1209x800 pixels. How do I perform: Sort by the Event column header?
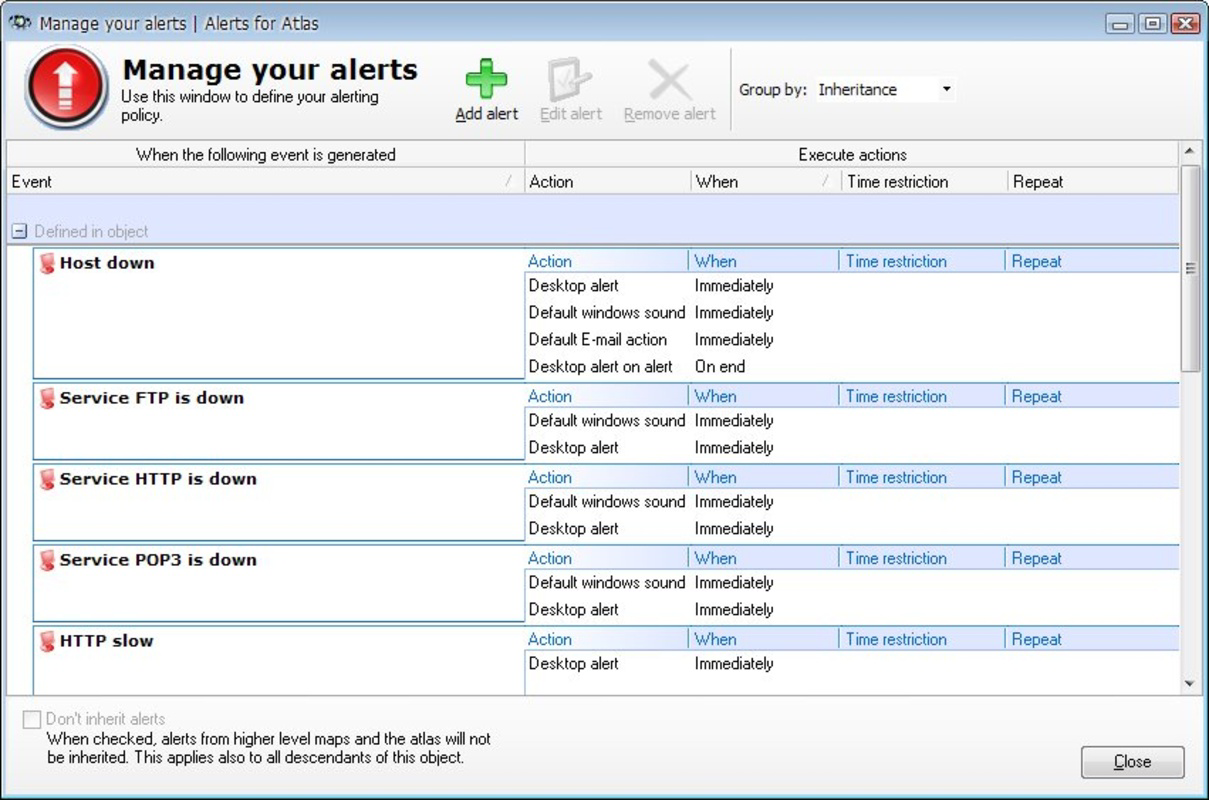[265, 181]
